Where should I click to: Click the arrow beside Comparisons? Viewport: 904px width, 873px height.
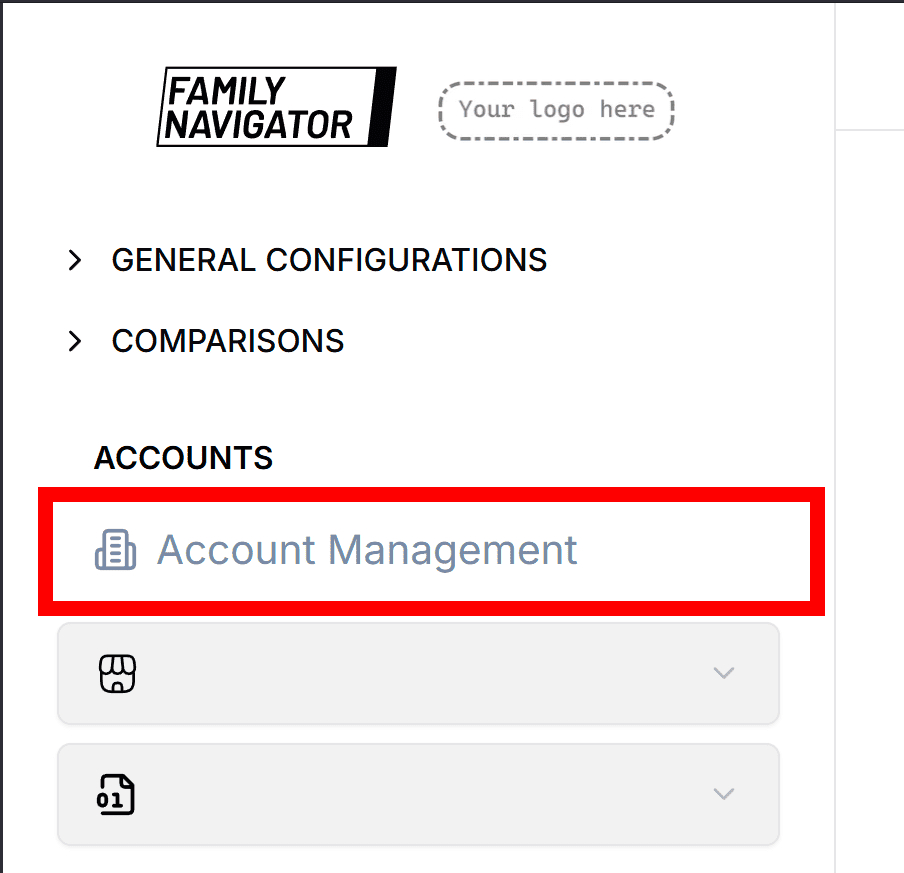tap(75, 340)
